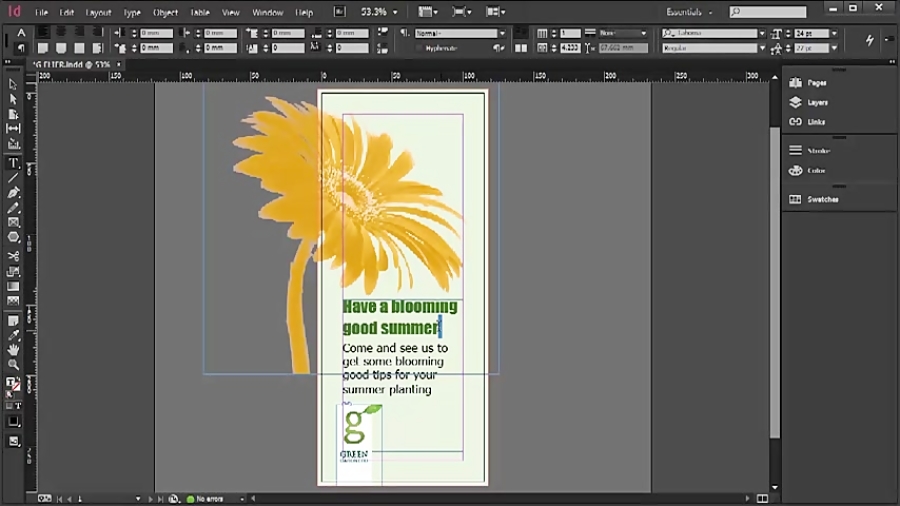Select the Zoom magnifier tool
Viewport: 900px width, 506px height.
[13, 365]
